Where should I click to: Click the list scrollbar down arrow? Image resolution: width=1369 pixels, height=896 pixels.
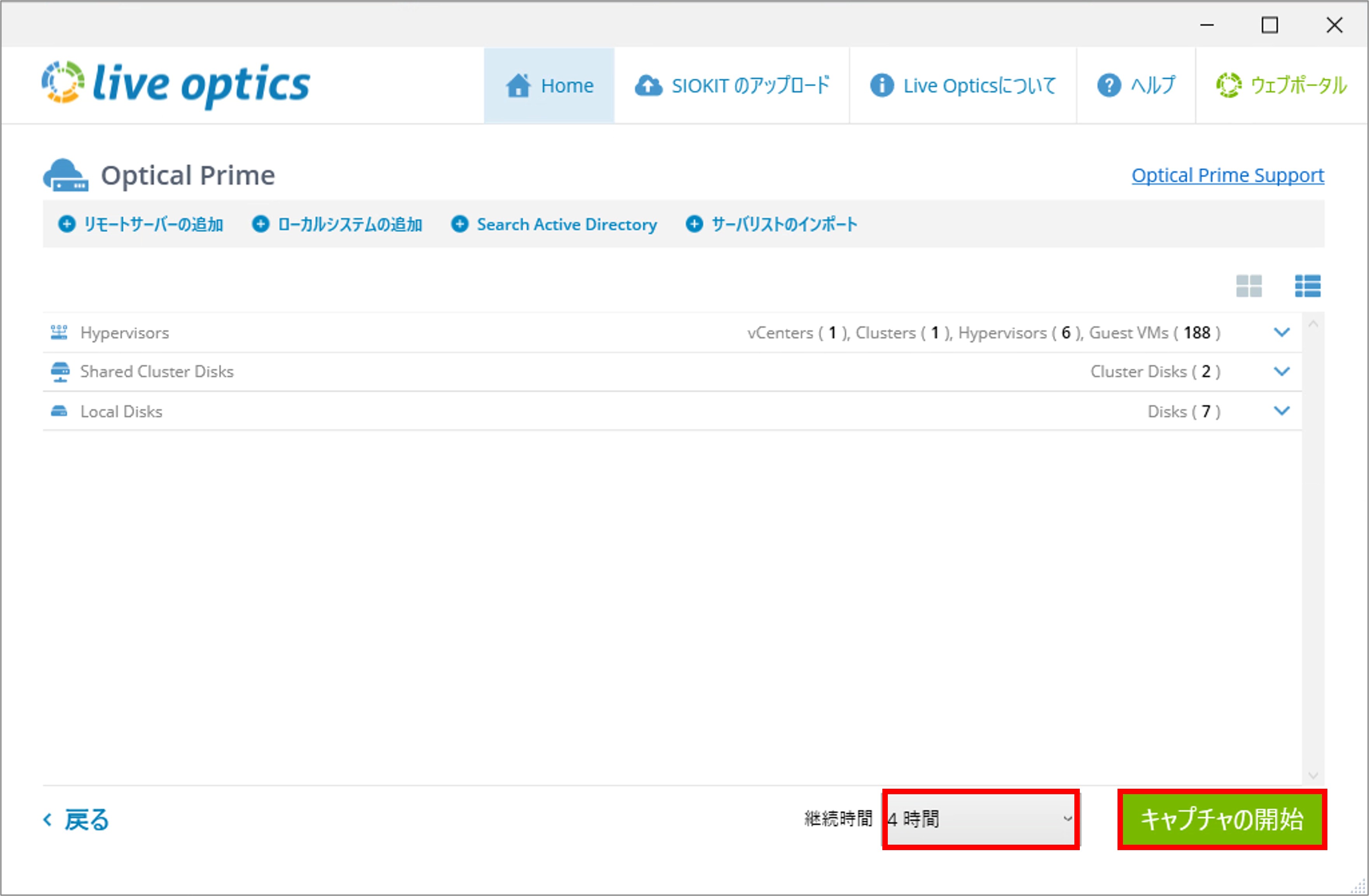(x=1313, y=775)
